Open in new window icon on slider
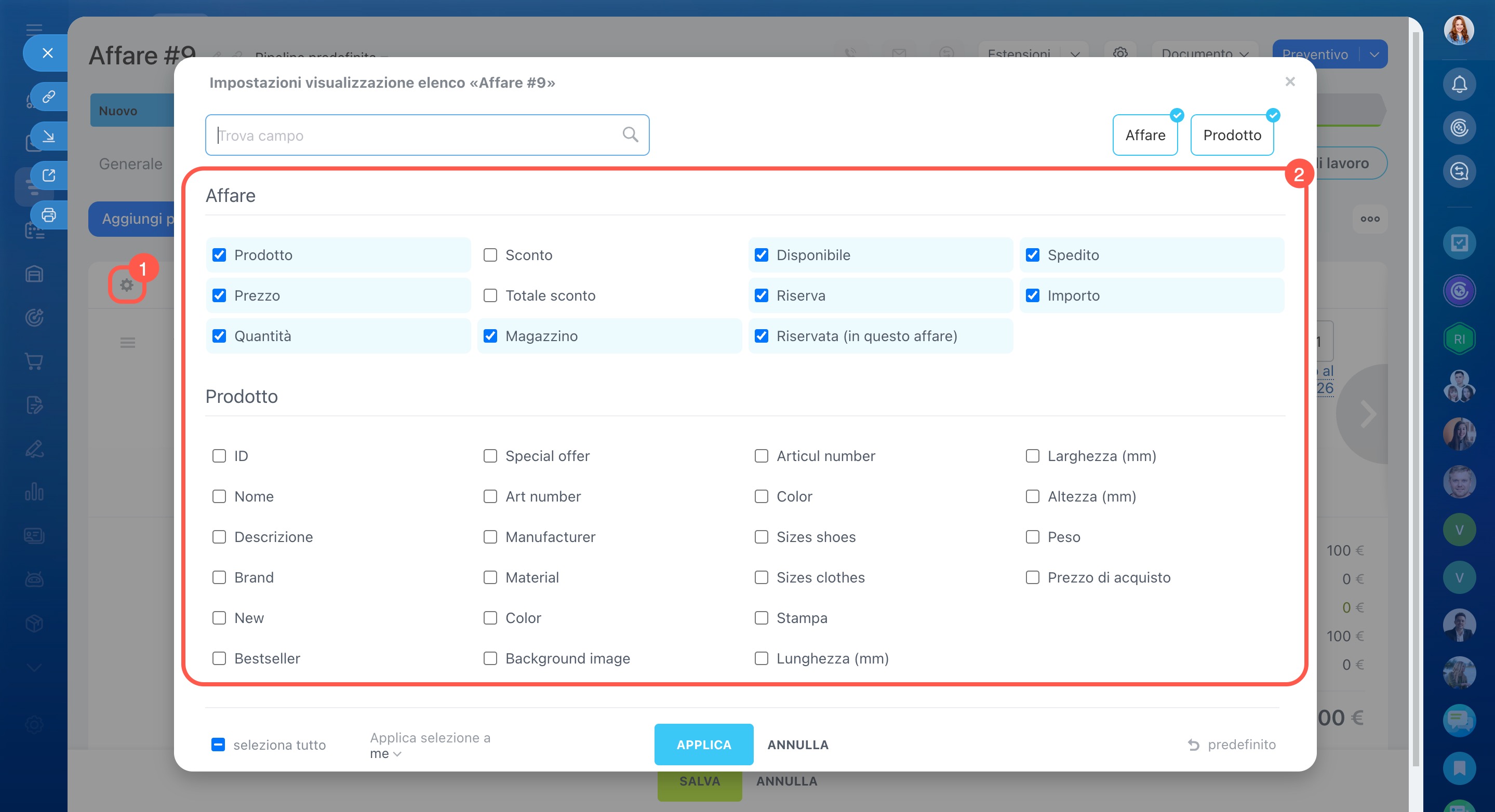The width and height of the screenshot is (1495, 812). point(49,175)
